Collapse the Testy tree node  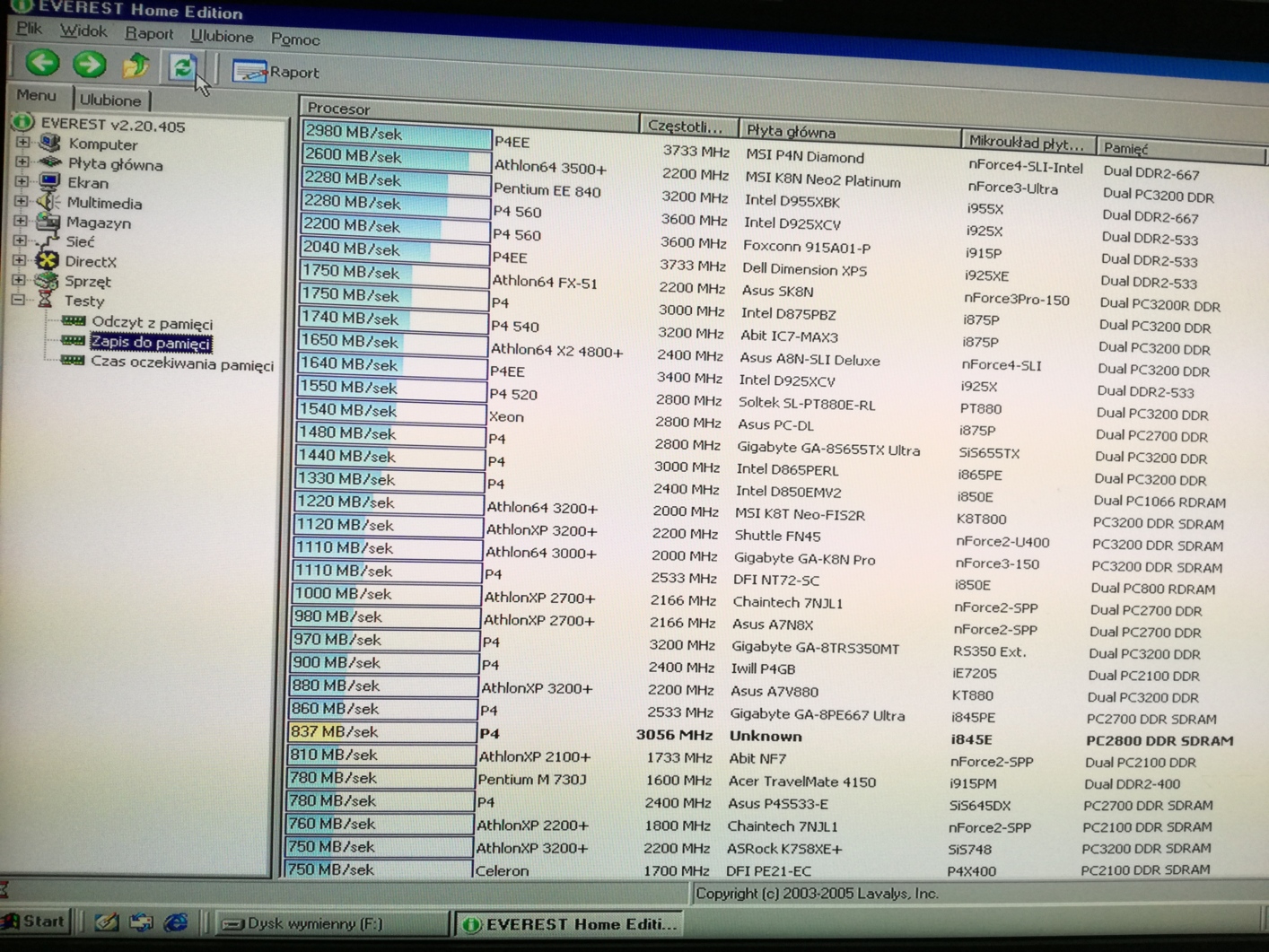(18, 300)
